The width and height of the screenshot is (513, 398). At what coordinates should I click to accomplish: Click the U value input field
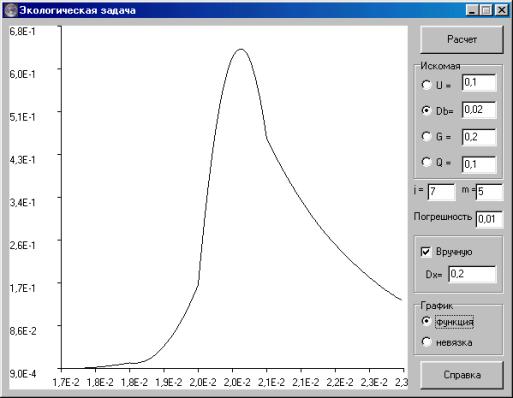pyautogui.click(x=479, y=83)
